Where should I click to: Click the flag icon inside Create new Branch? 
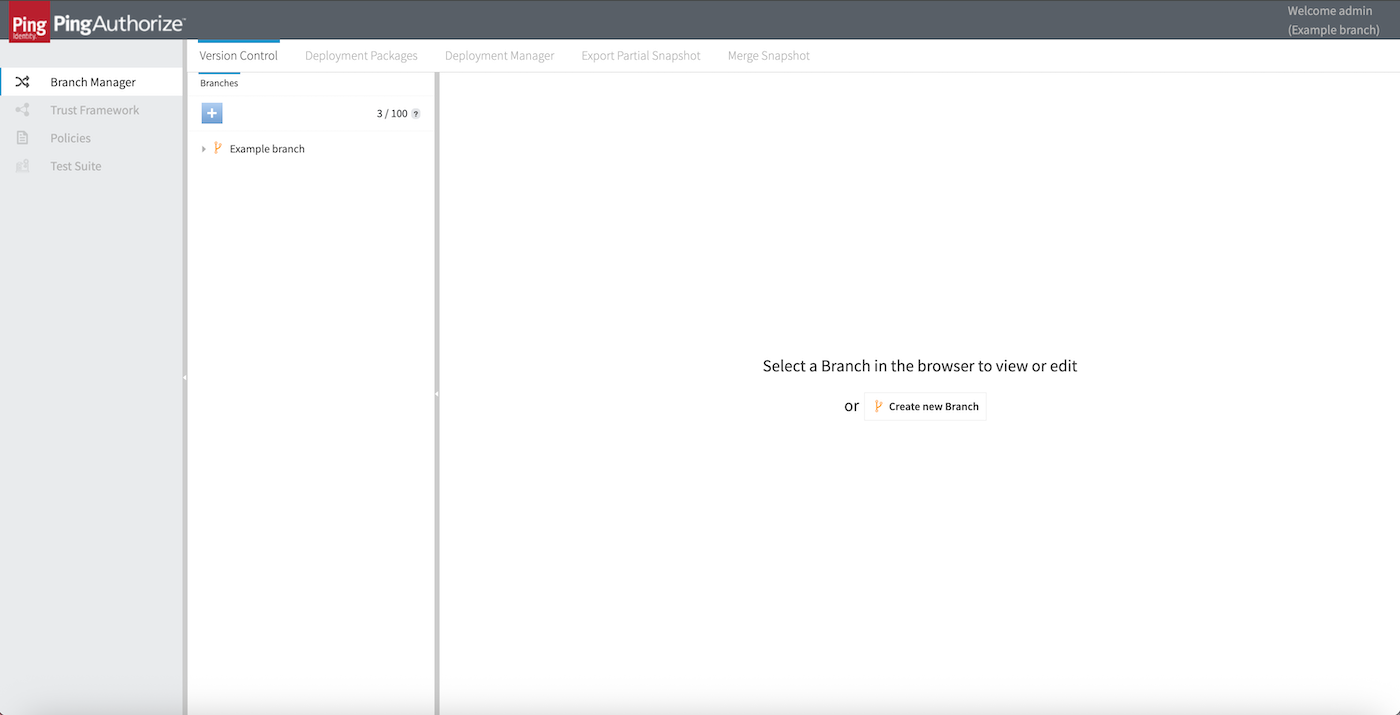[877, 406]
